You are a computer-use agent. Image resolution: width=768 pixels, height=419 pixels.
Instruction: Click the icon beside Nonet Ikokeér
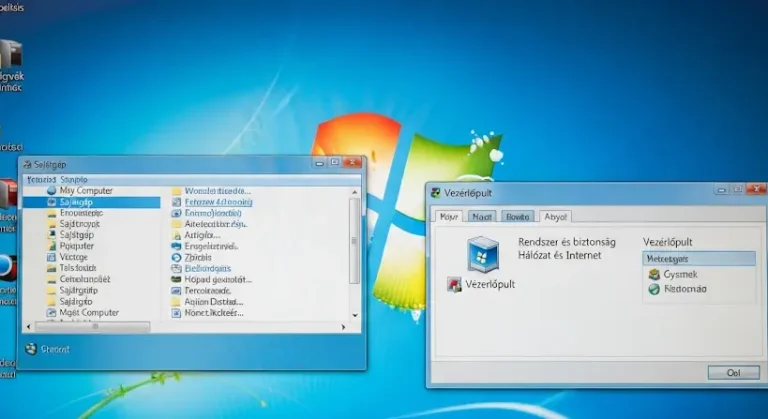click(176, 313)
